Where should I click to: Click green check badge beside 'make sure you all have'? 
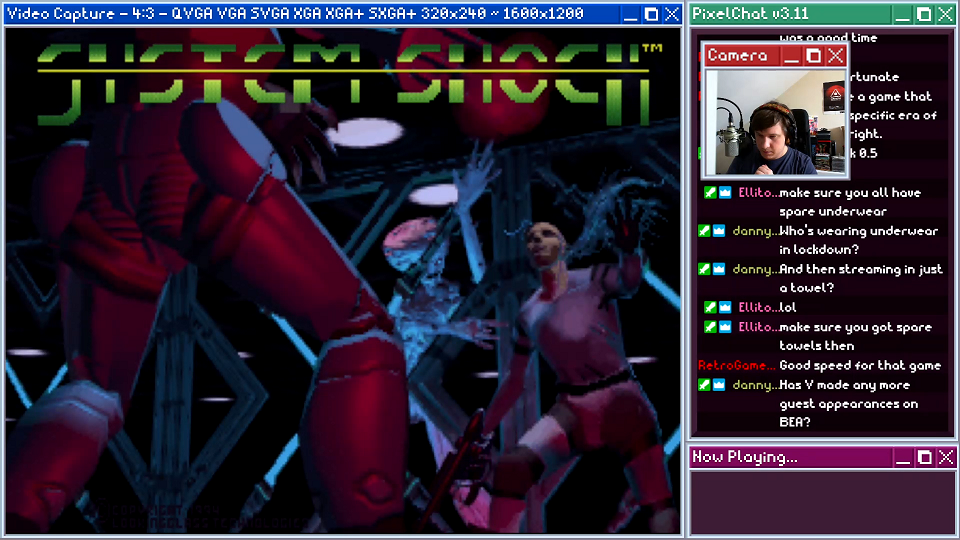tap(710, 192)
